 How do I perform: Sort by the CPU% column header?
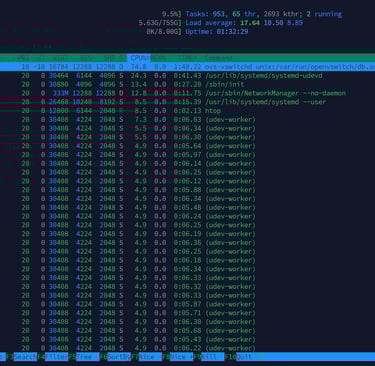(x=139, y=58)
